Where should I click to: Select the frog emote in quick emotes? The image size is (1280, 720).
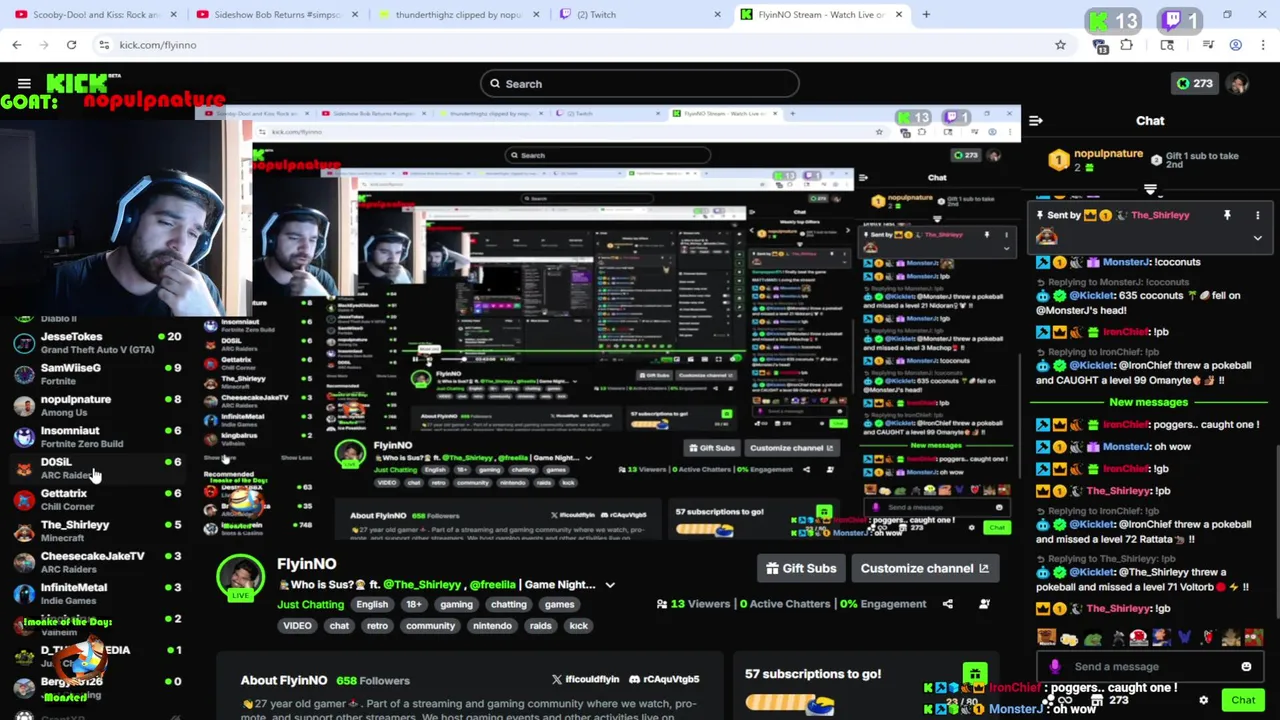1093,638
